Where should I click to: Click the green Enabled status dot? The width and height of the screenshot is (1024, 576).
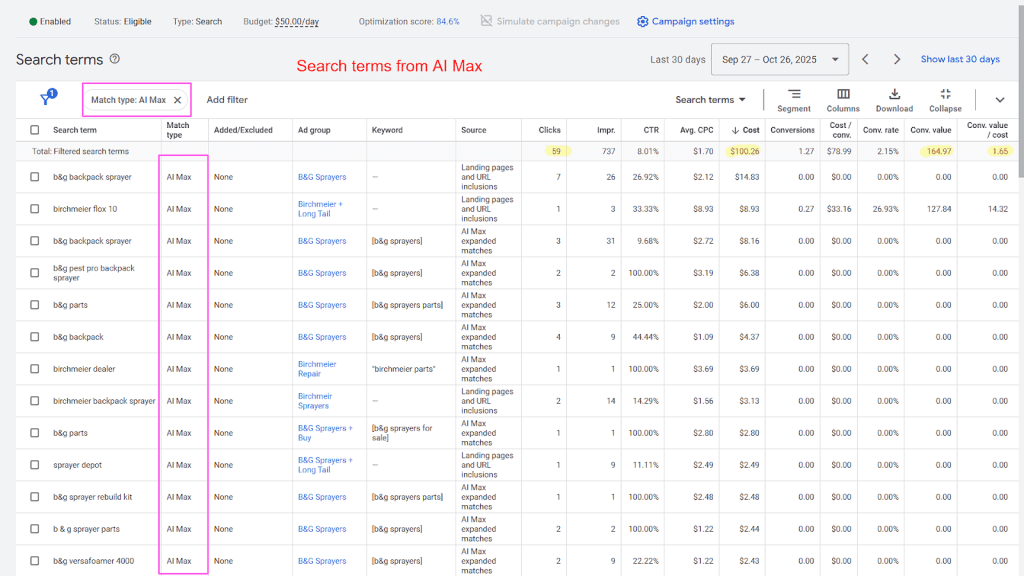33,22
